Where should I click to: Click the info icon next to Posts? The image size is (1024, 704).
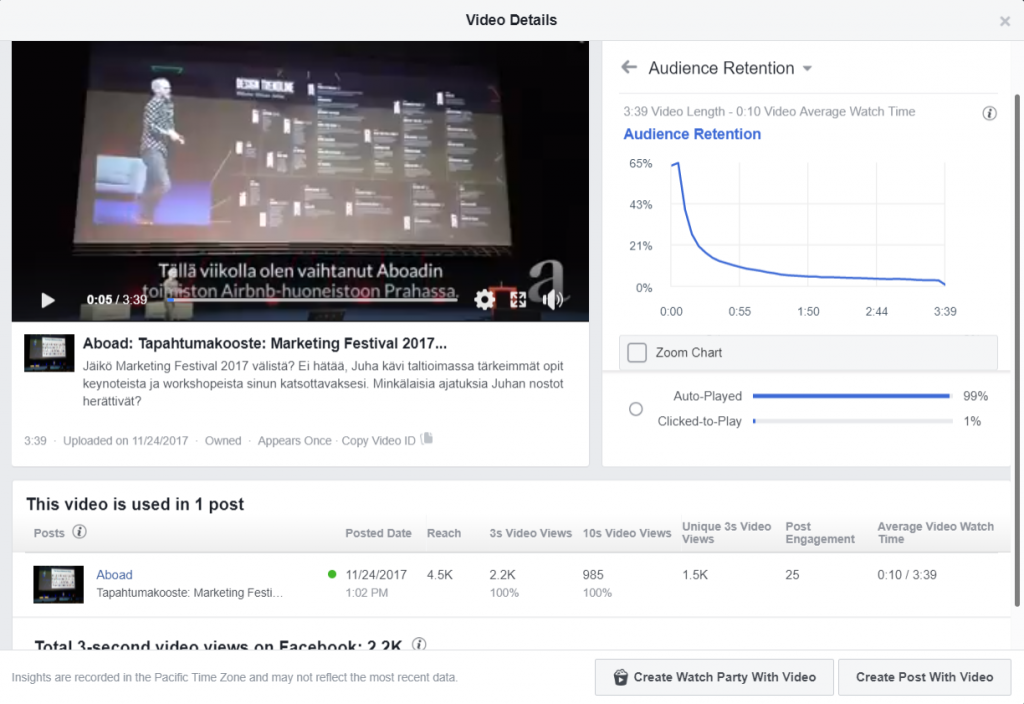pos(80,532)
